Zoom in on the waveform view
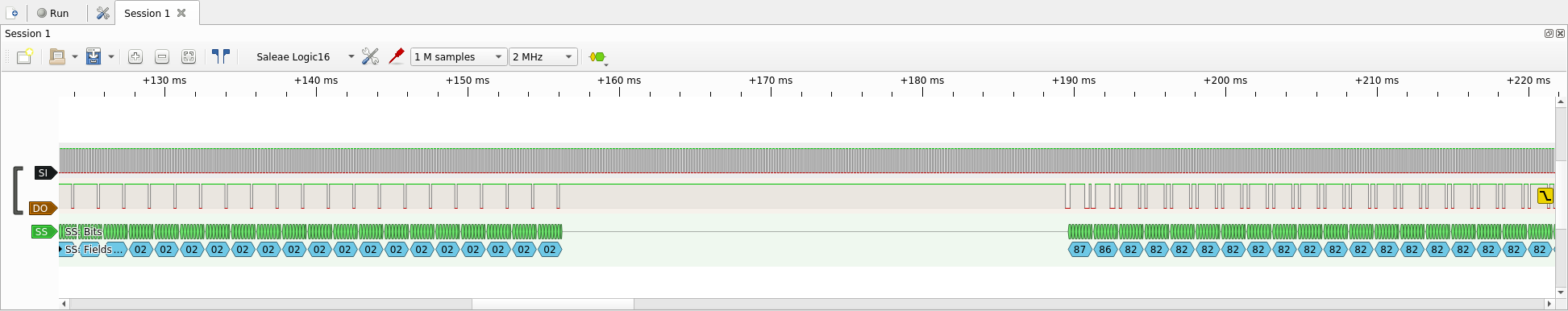This screenshot has height=311, width=1568. point(135,56)
